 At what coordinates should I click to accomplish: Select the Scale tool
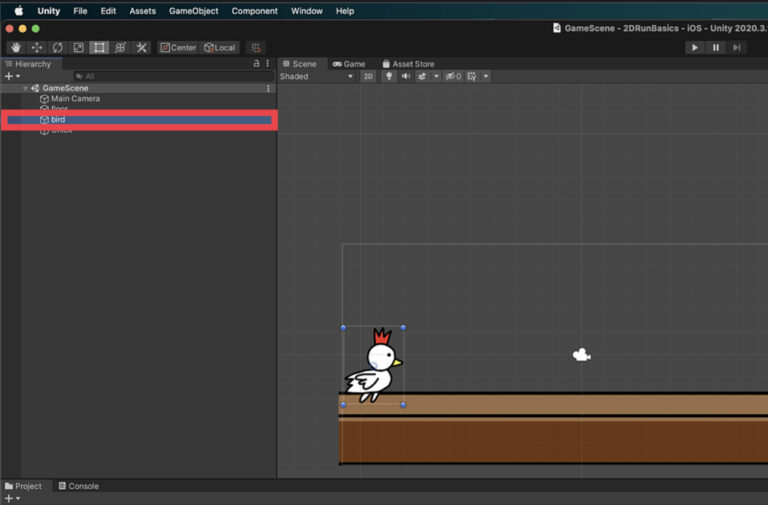pyautogui.click(x=78, y=48)
